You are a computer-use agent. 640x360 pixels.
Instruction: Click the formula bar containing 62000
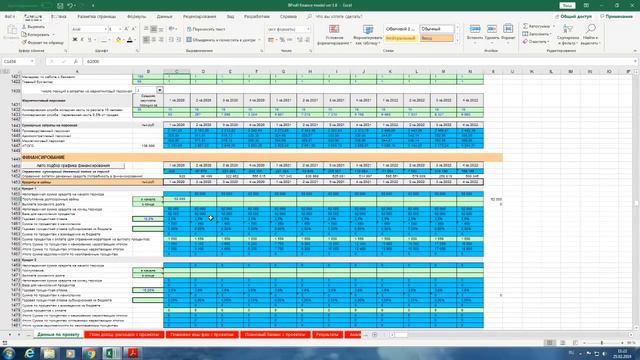pyautogui.click(x=359, y=61)
